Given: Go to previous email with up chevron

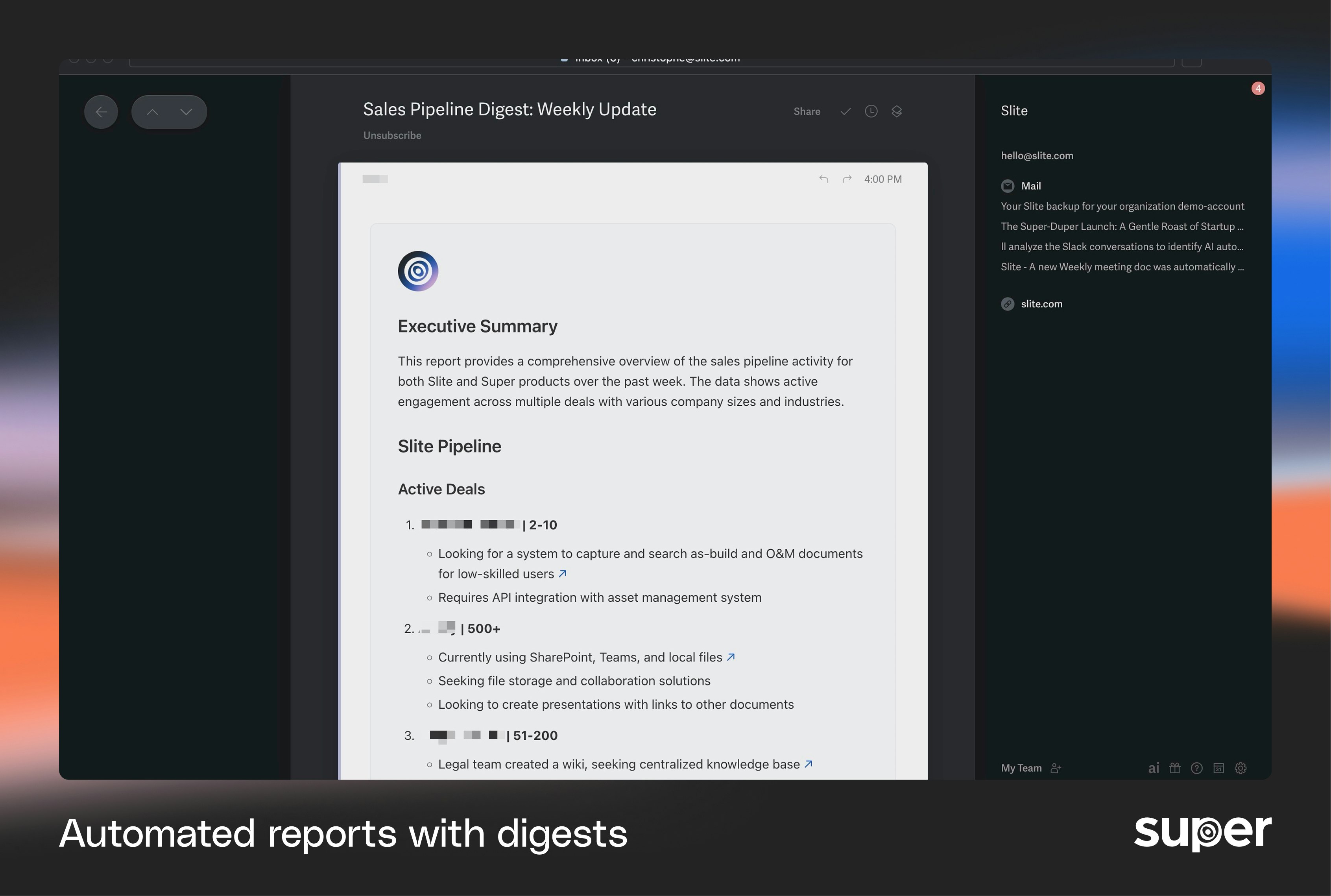Looking at the screenshot, I should coord(153,112).
